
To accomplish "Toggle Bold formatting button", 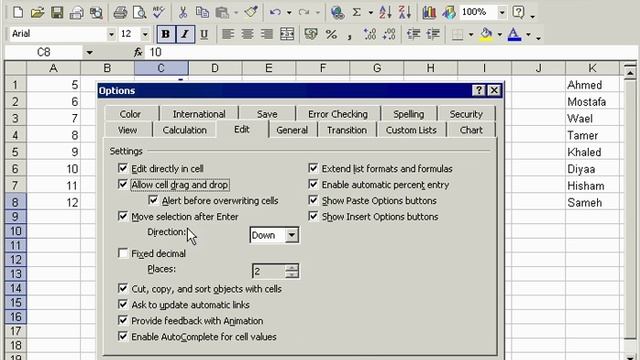I will (165, 34).
